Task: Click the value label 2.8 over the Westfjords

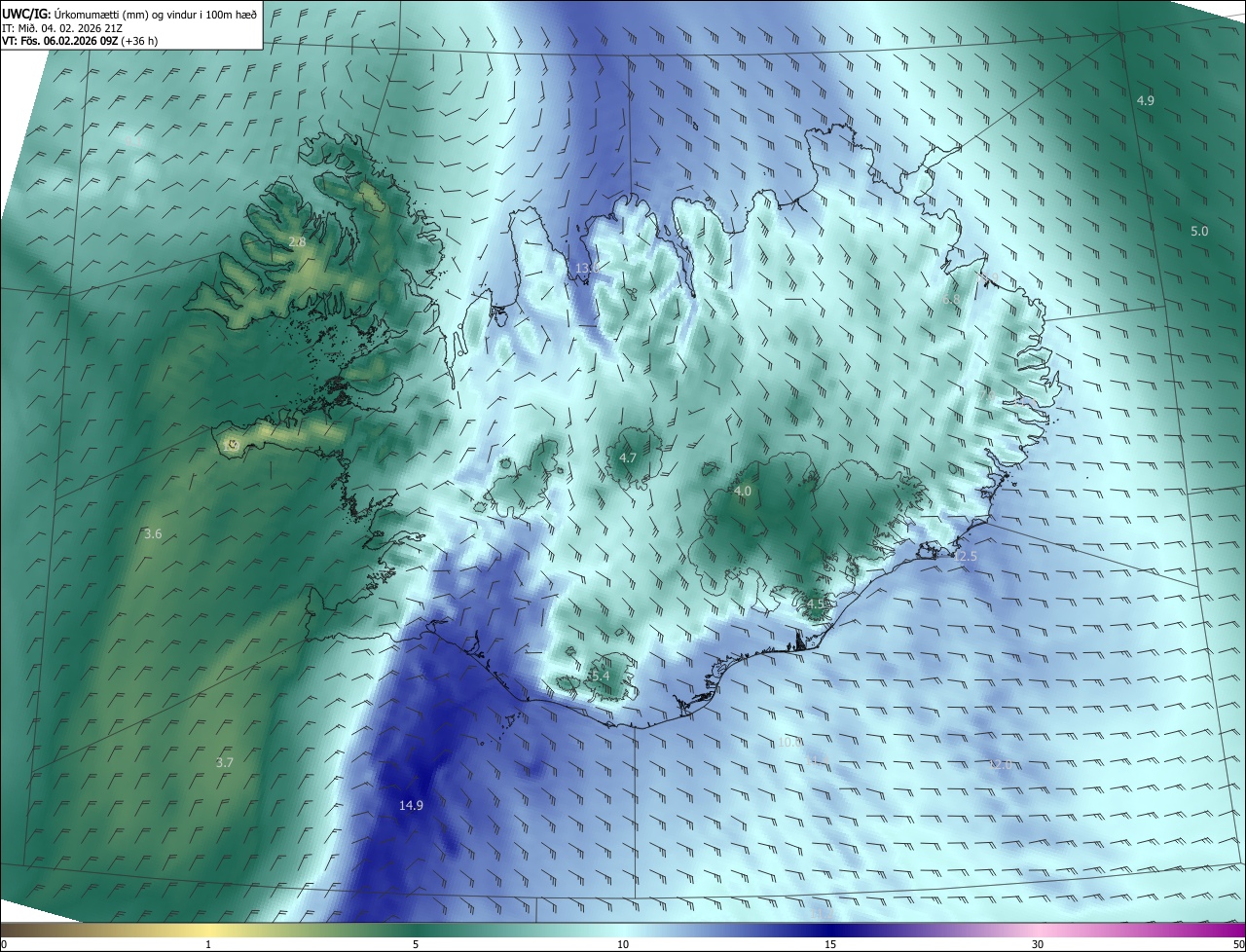Action: coord(297,241)
